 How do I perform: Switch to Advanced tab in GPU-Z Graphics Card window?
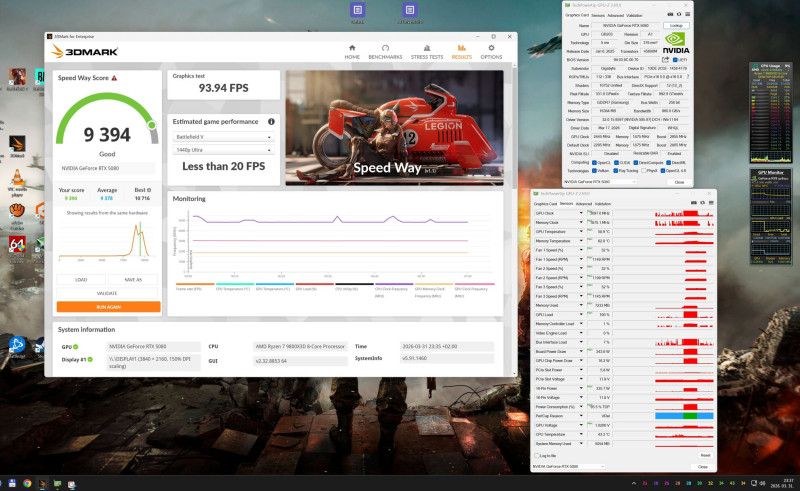615,15
